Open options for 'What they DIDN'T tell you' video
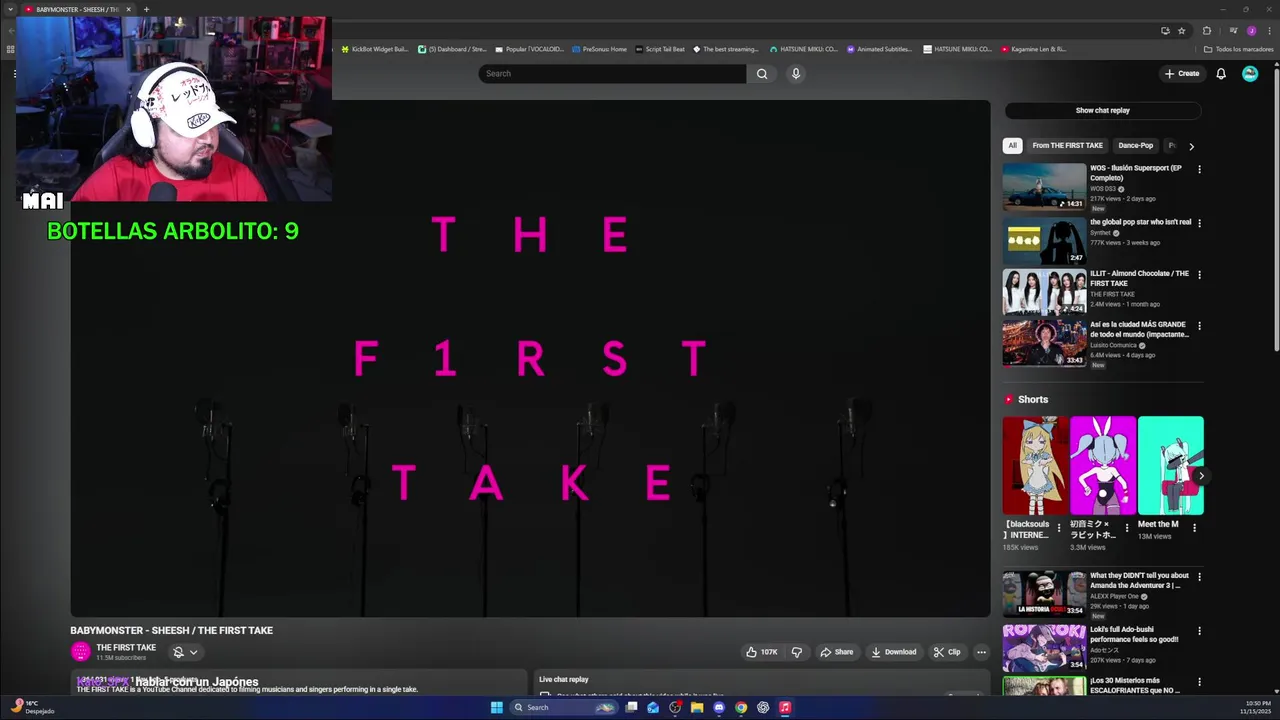Viewport: 1280px width, 720px height. [1199, 577]
